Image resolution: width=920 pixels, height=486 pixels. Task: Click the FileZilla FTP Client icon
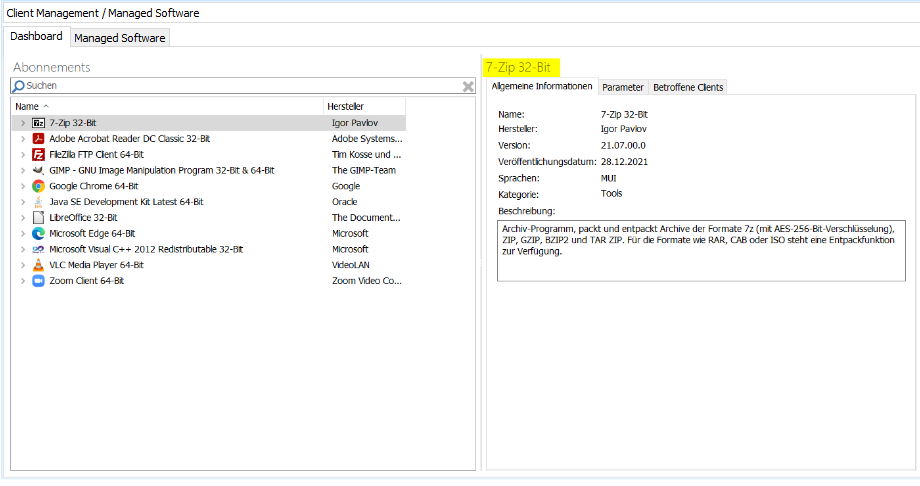click(x=38, y=155)
